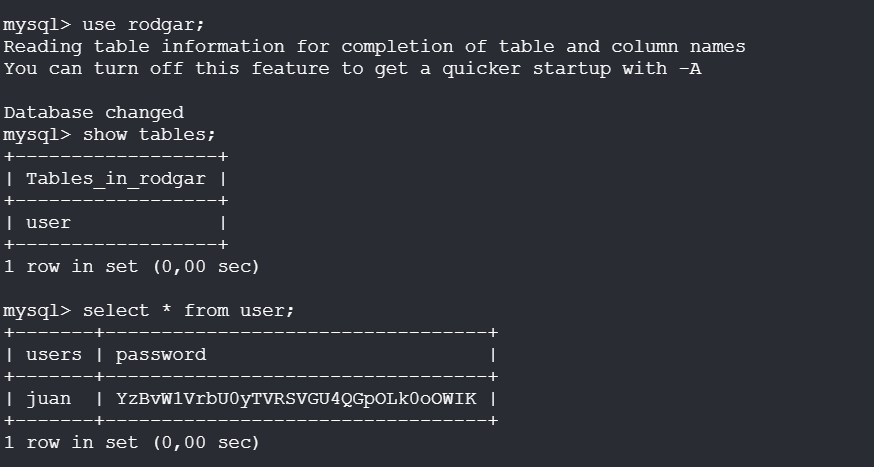Click the '1 row in set' below tables list
This screenshot has width=874, height=467.
tap(131, 266)
